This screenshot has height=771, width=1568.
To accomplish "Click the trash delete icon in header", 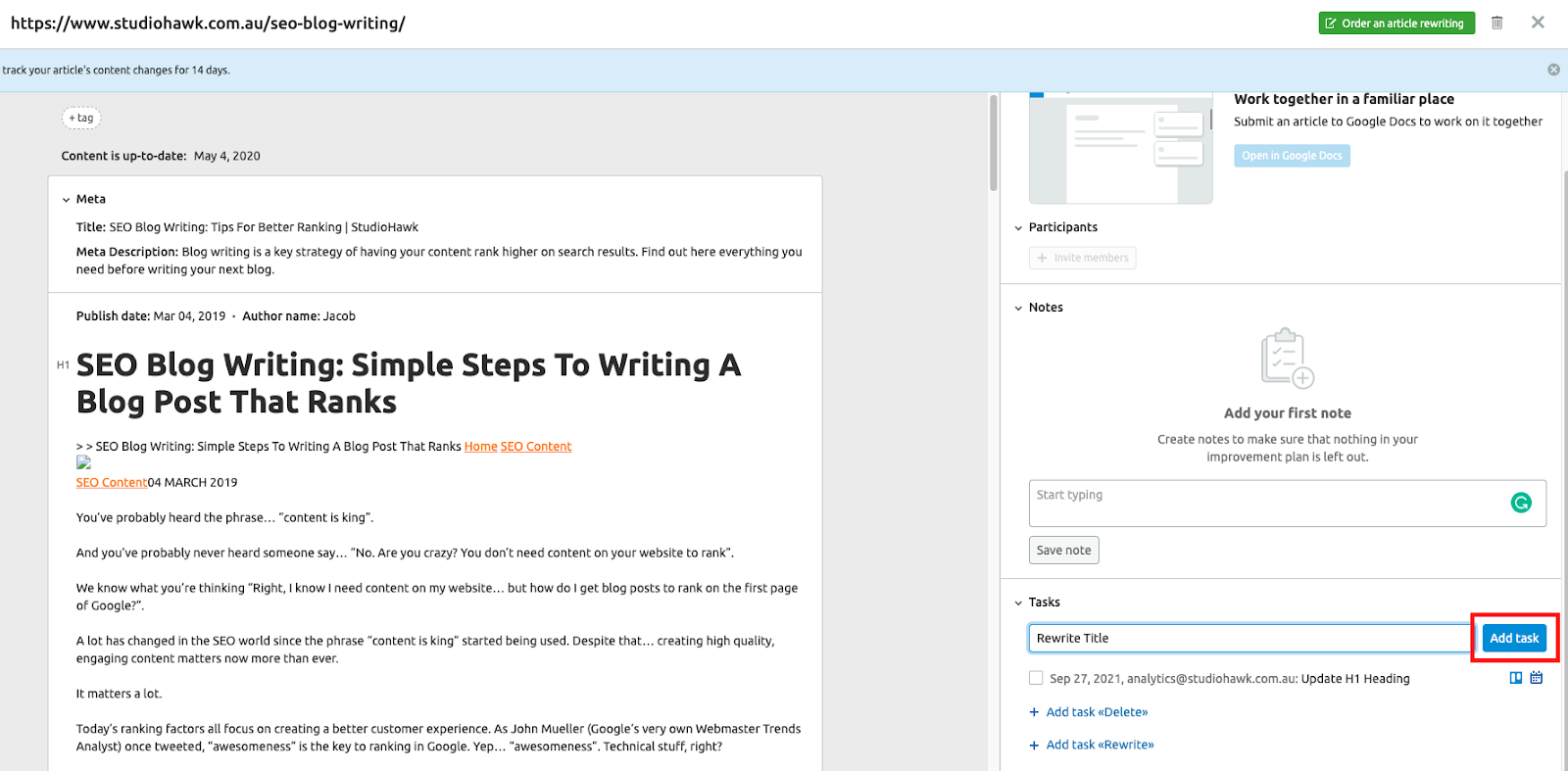I will click(x=1496, y=23).
